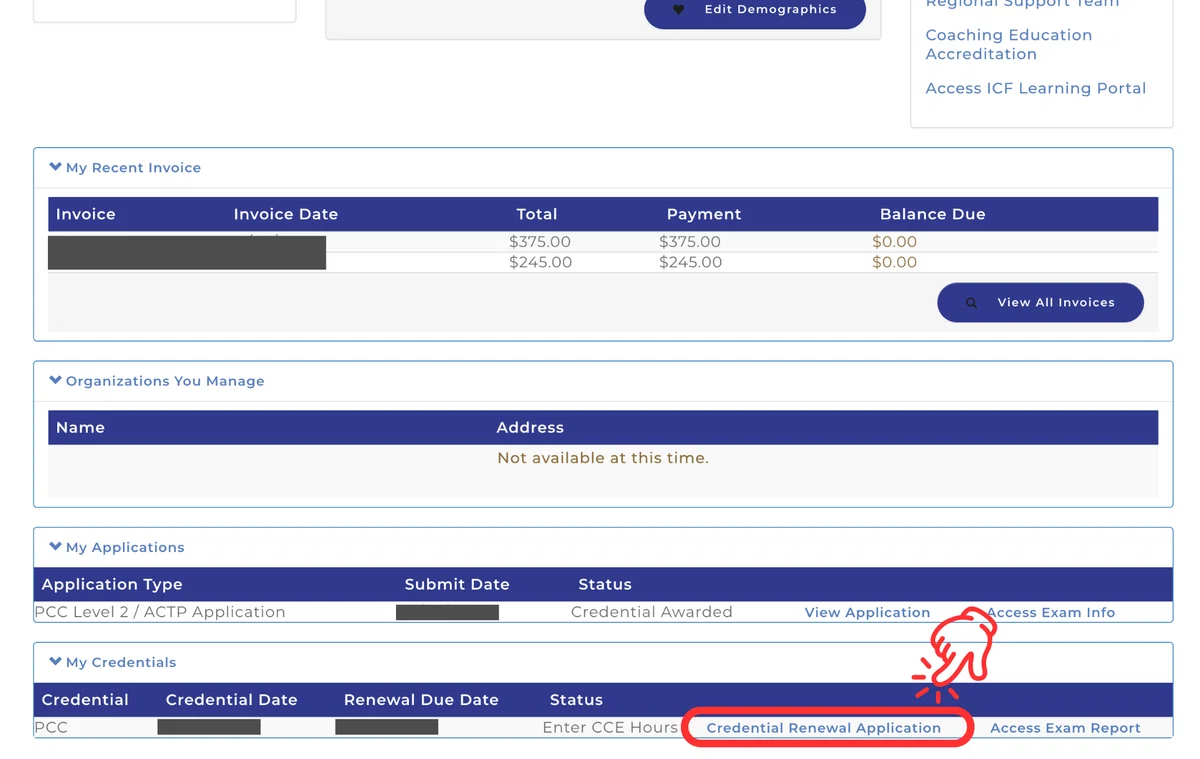Click the Submit Date column header
Viewport: 1200px width, 759px height.
click(x=457, y=584)
